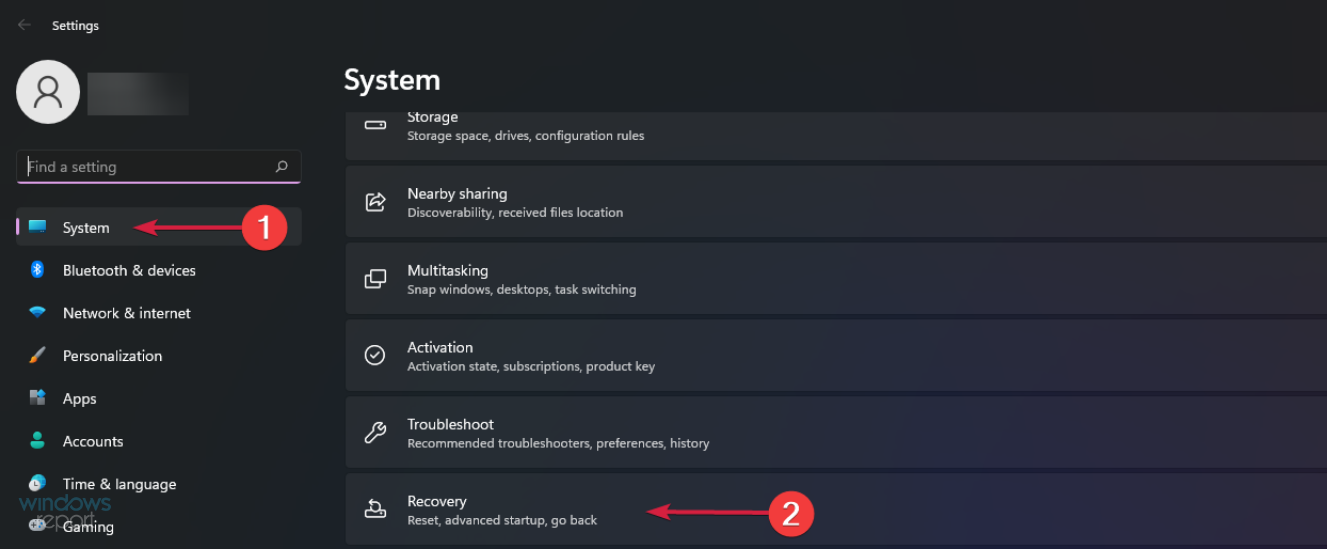Click the Bluetooth icon in sidebar

pos(37,270)
